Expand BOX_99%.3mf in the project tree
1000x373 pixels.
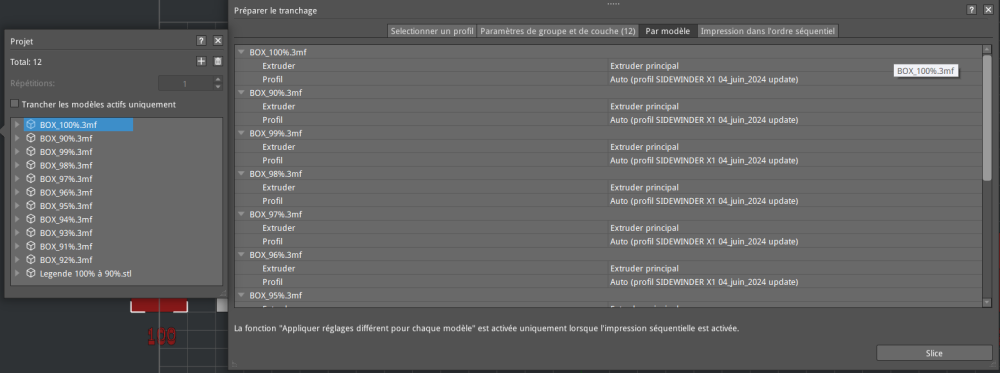(17, 152)
